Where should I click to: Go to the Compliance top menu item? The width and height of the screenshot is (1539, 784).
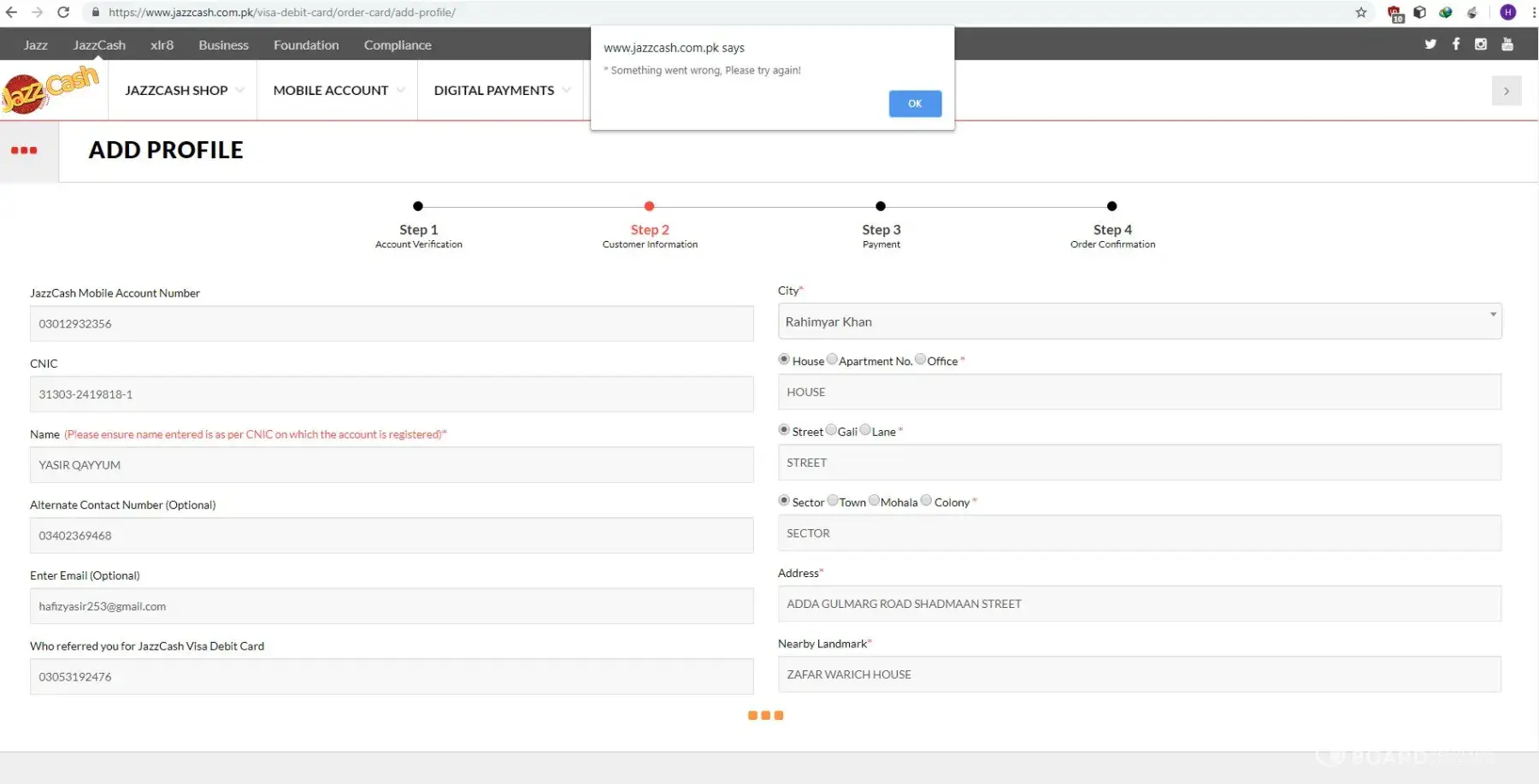click(x=398, y=45)
